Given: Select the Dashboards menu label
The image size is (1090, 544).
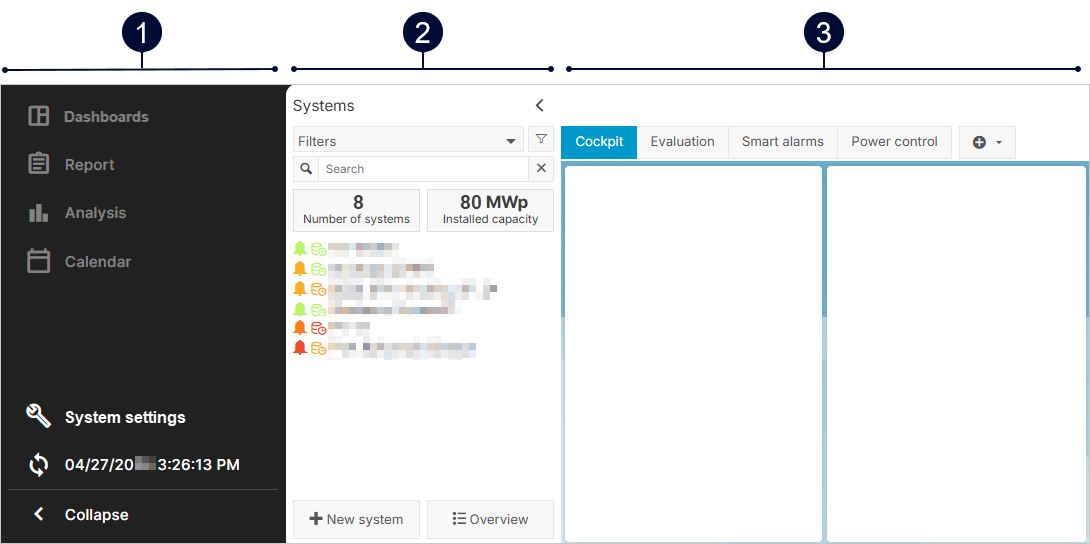Looking at the screenshot, I should [106, 117].
